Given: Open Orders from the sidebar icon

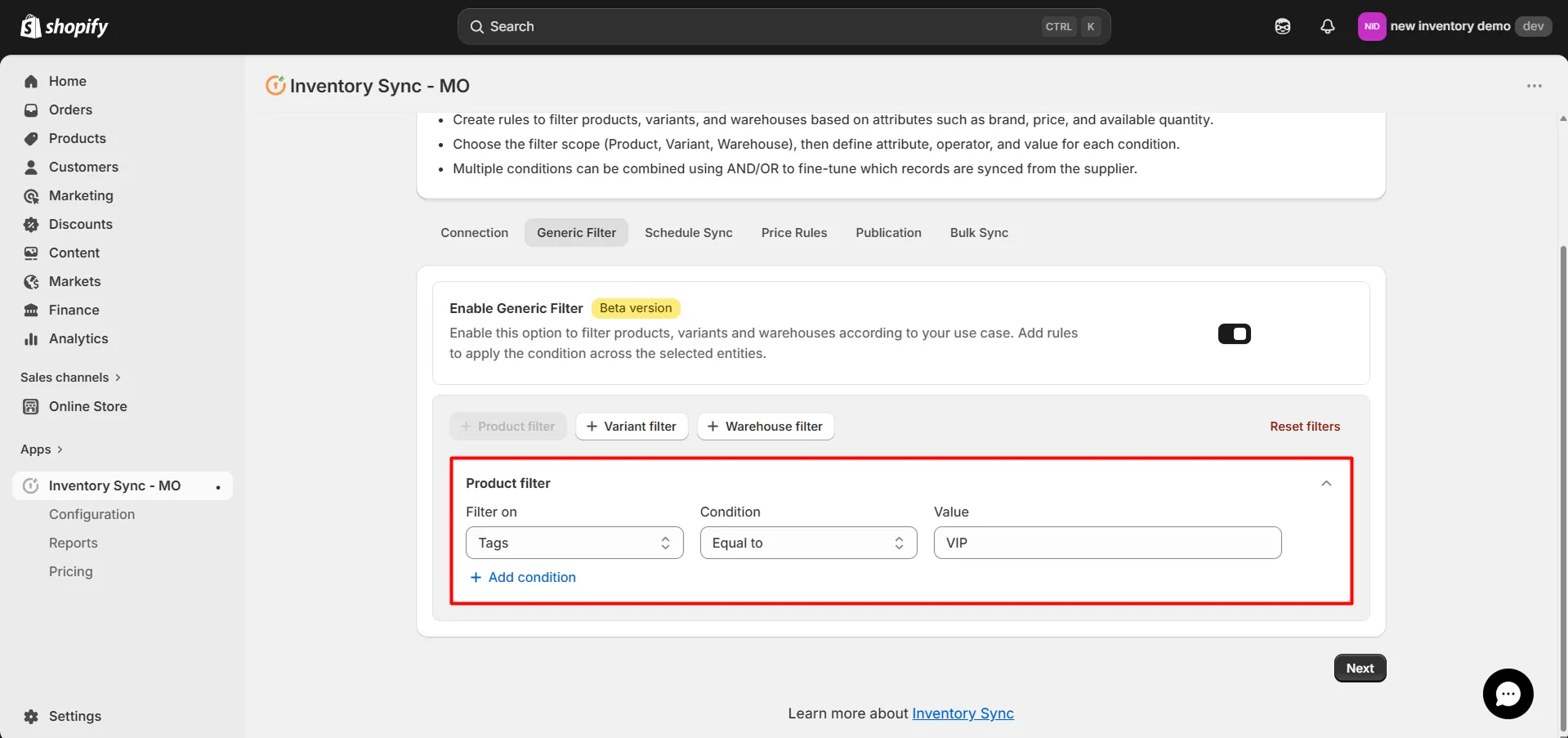Looking at the screenshot, I should click(x=30, y=110).
